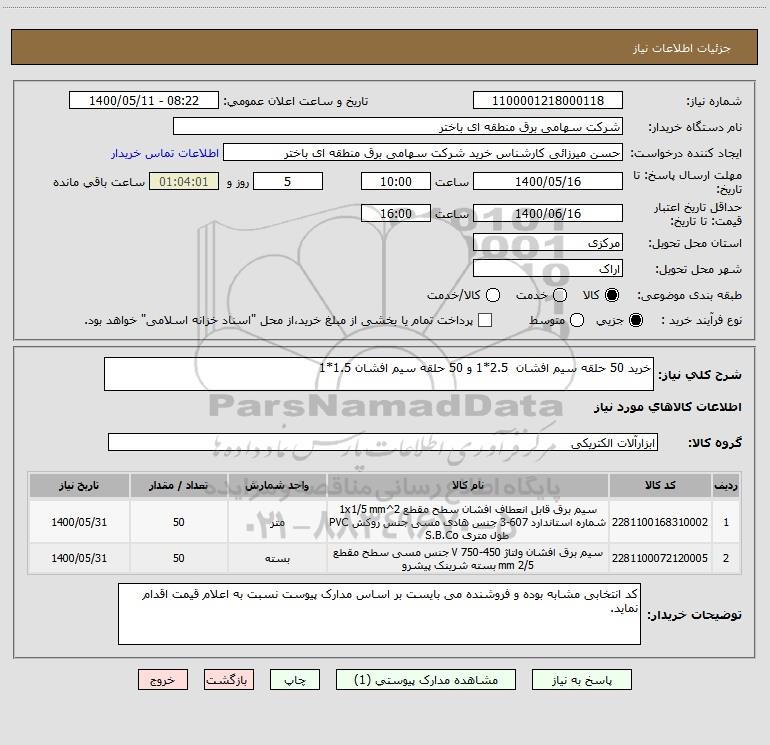Click the delivery city field اراک
Image resolution: width=770 pixels, height=745 pixels.
point(548,269)
